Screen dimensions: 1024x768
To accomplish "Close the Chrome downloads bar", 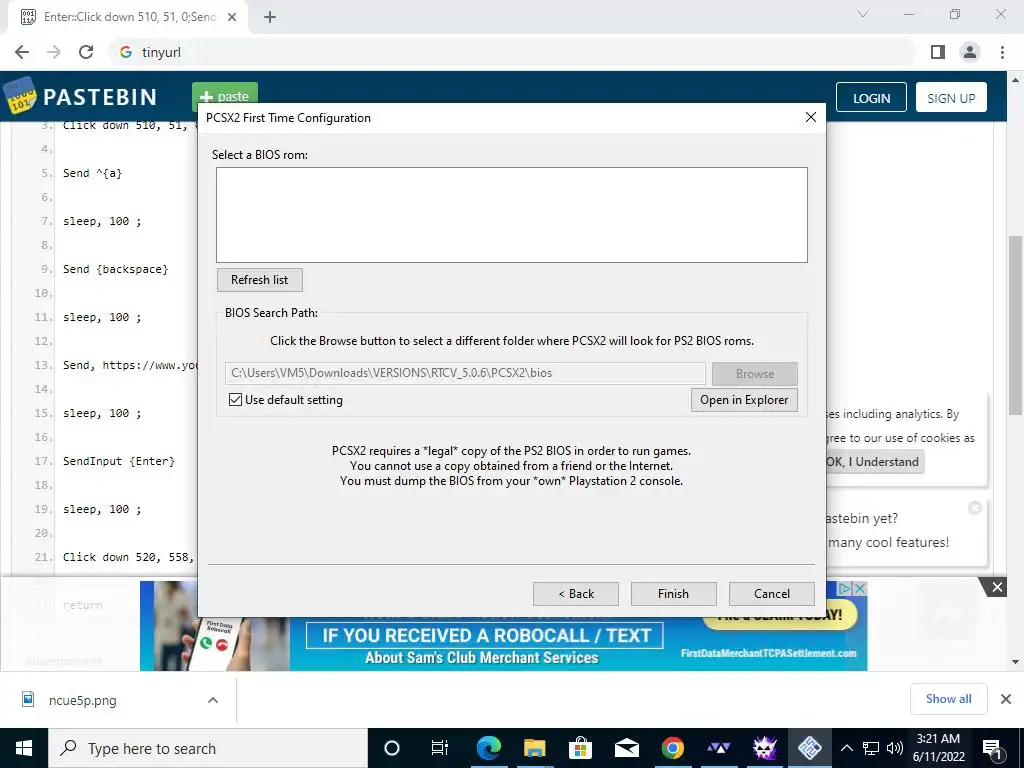I will (1006, 699).
